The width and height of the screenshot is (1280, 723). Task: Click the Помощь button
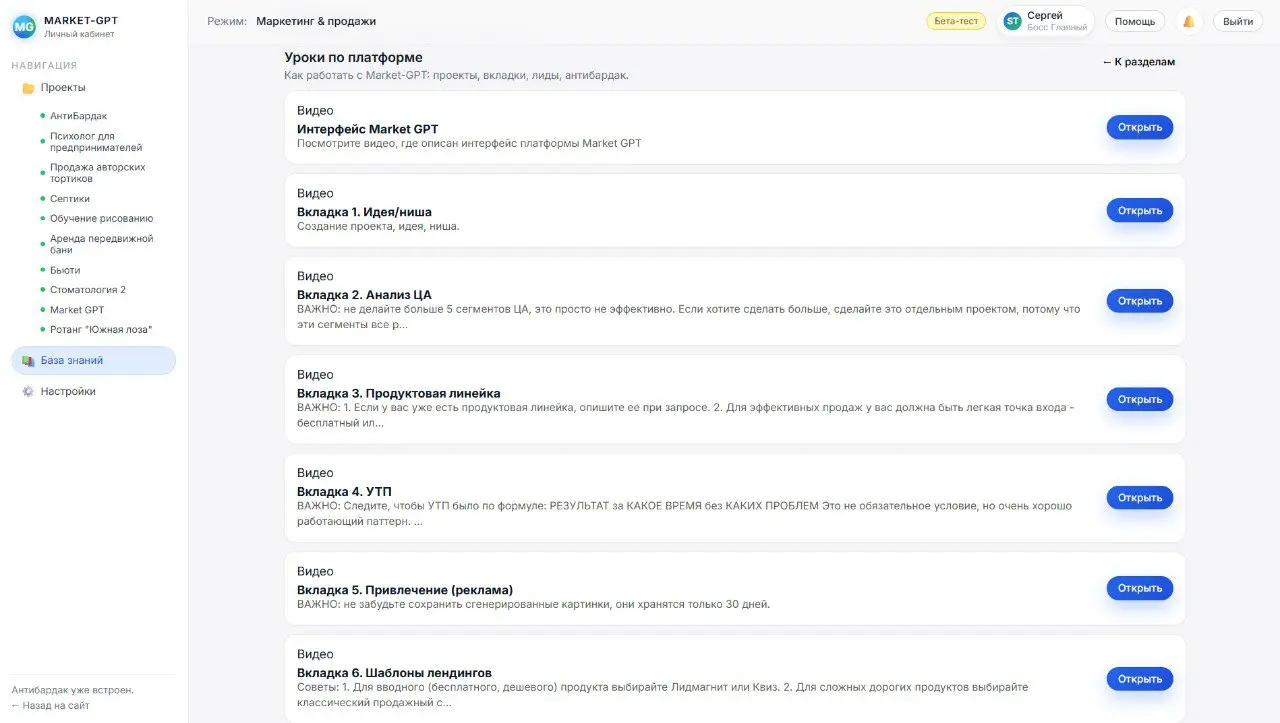coord(1135,21)
